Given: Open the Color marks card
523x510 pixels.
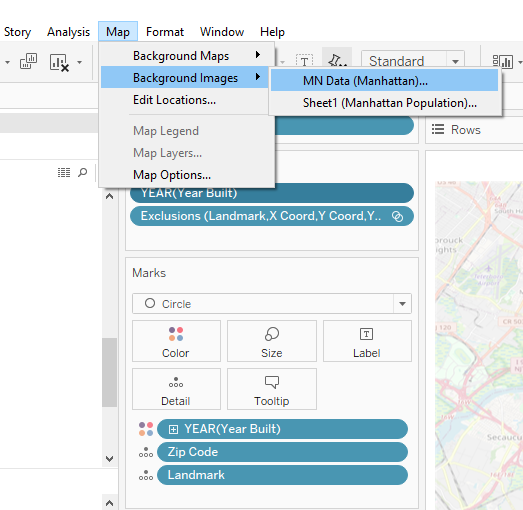Looking at the screenshot, I should point(176,341).
